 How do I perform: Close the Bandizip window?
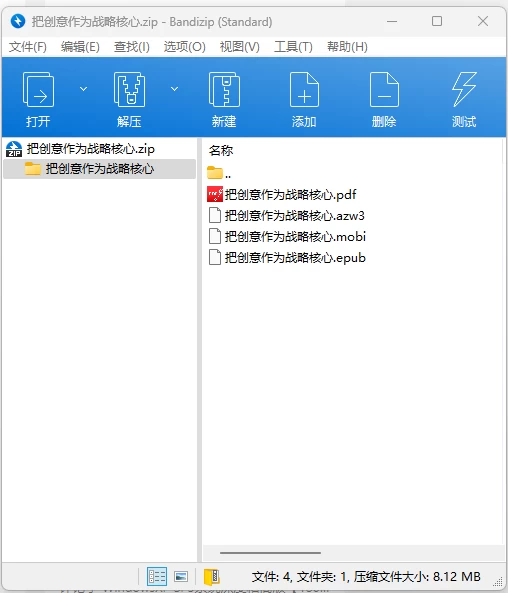(483, 21)
